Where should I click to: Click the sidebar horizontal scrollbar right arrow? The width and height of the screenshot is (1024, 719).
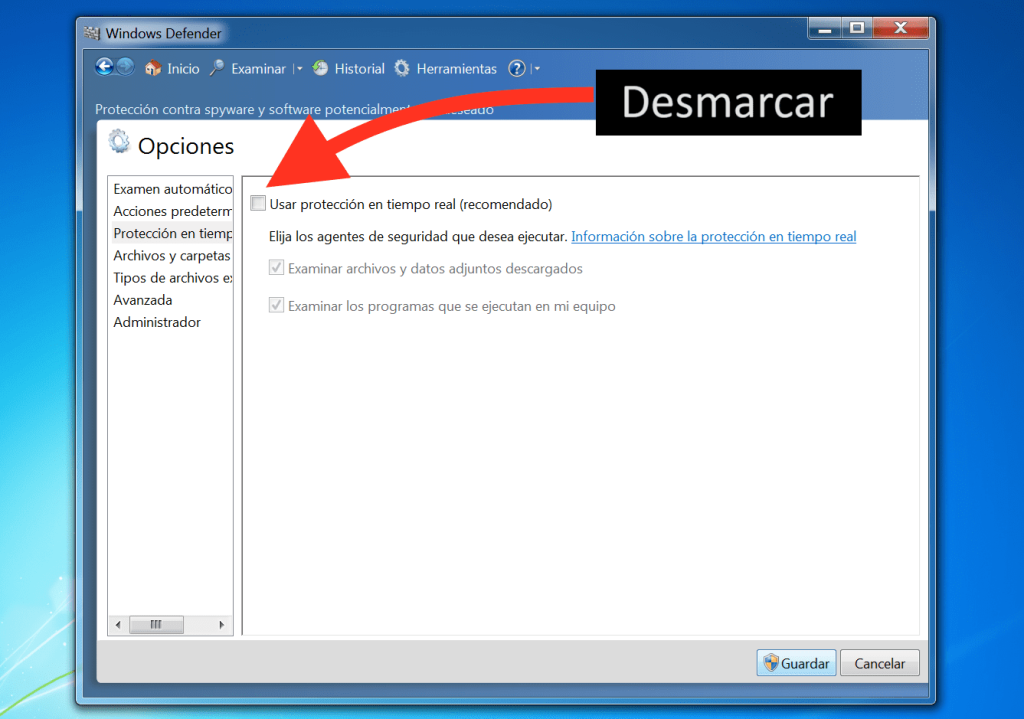click(x=220, y=624)
